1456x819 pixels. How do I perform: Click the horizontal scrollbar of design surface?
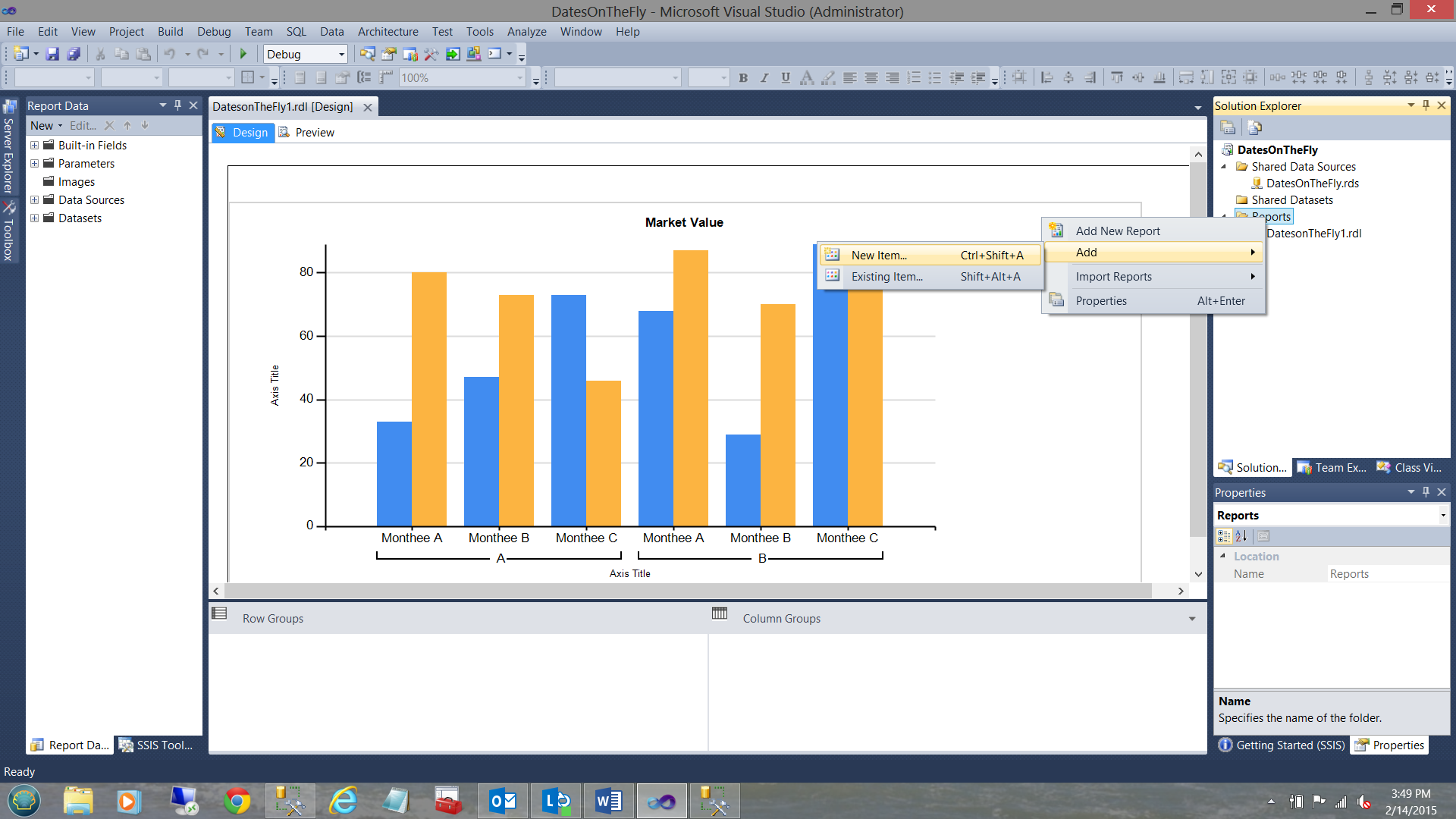[x=687, y=591]
